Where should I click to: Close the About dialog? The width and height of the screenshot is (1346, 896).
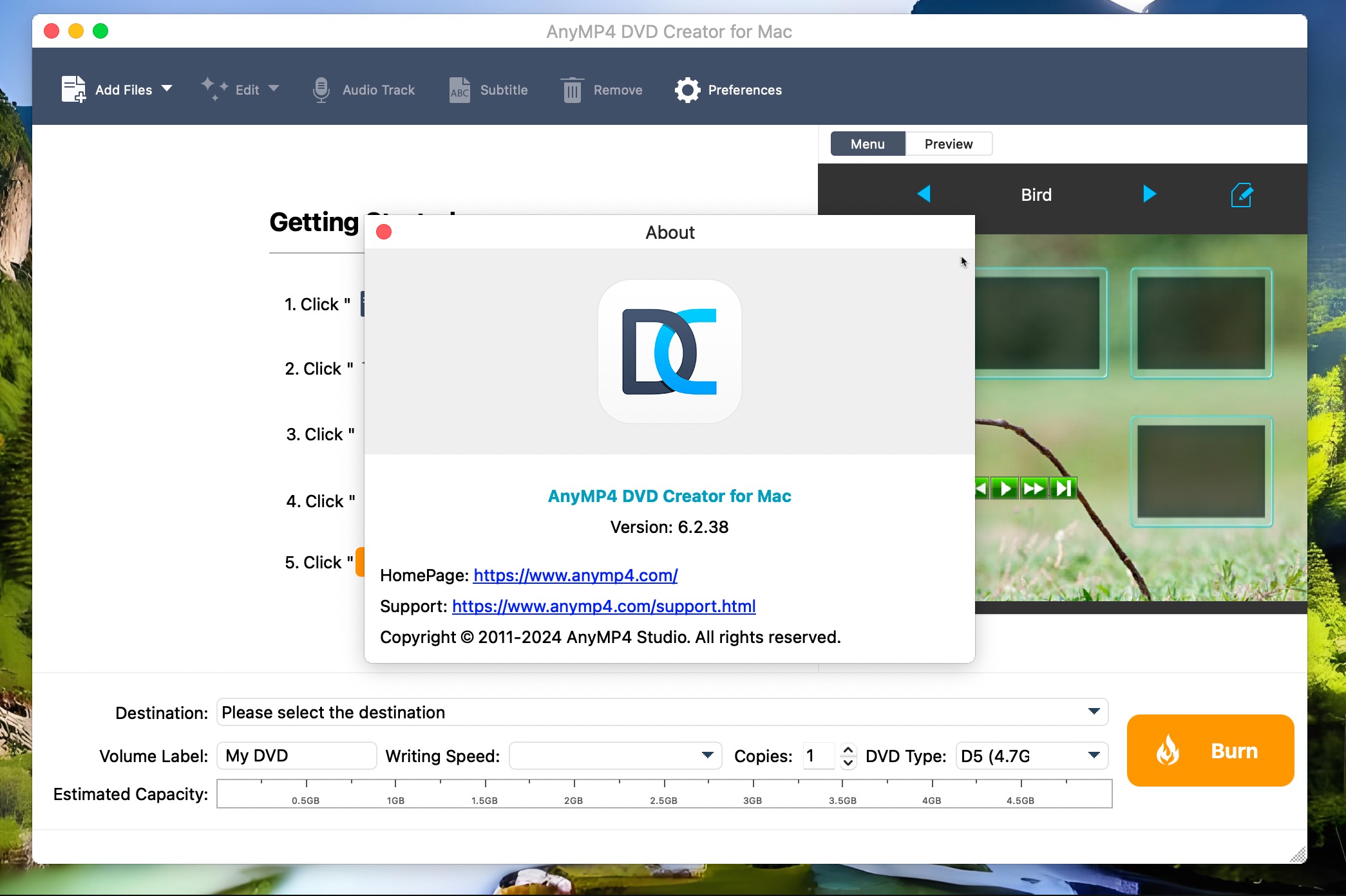384,232
